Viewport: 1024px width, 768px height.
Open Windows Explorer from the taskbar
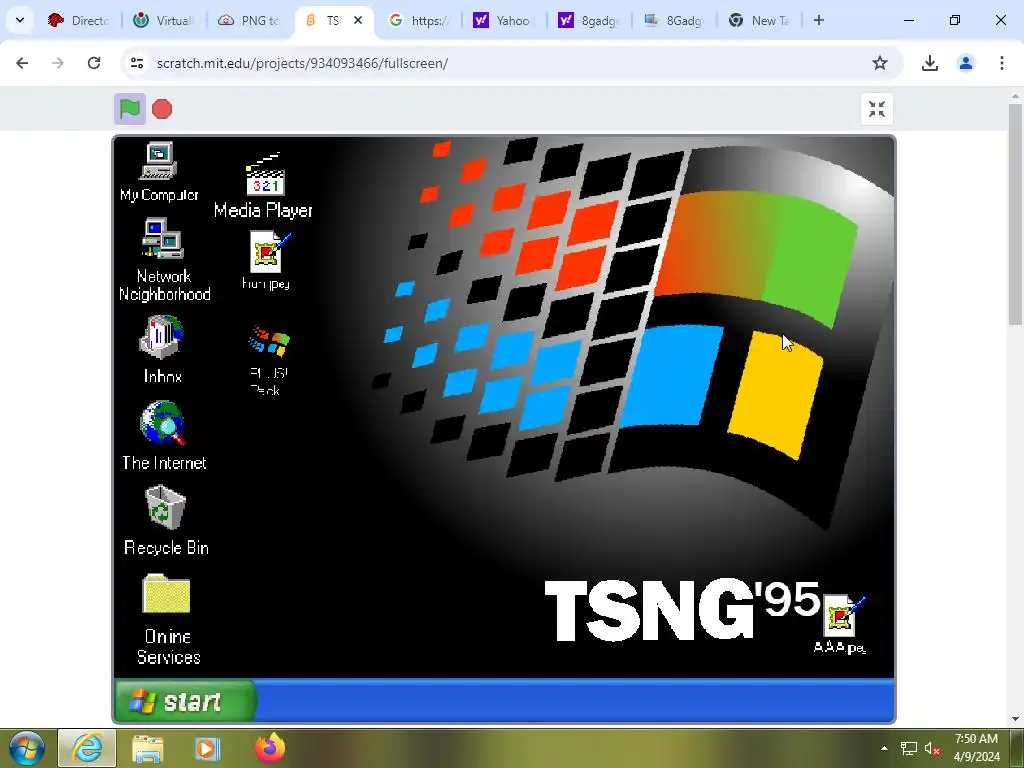[x=148, y=748]
